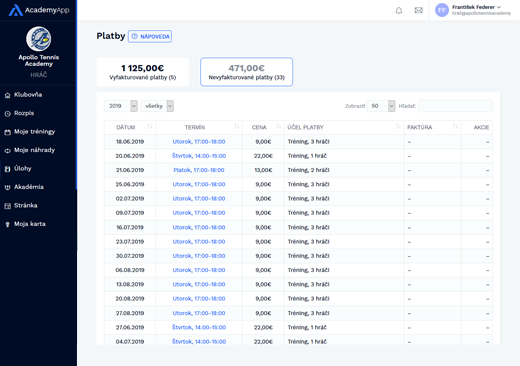Sort by Termín column arrows
Image resolution: width=520 pixels, height=366 pixels.
(x=237, y=126)
